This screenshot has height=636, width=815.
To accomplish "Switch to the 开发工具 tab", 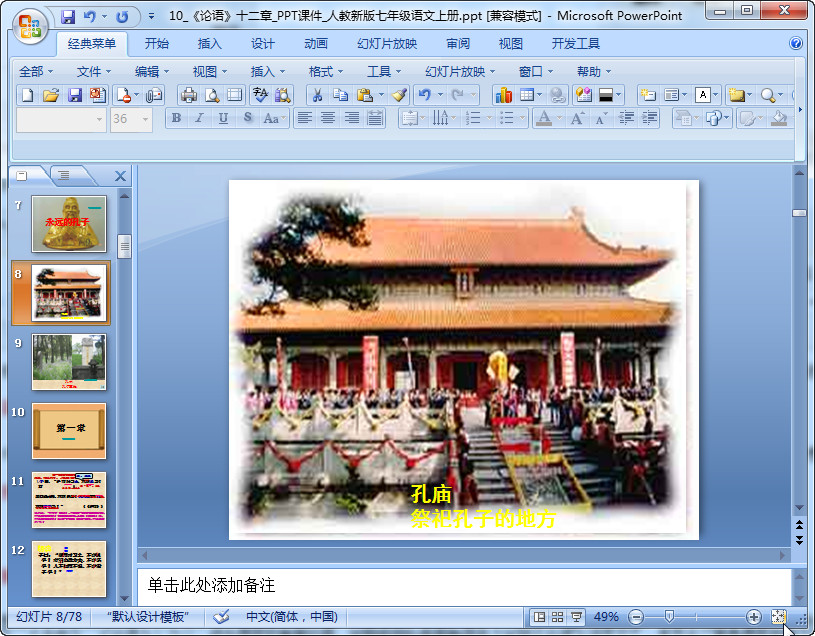I will click(x=575, y=44).
